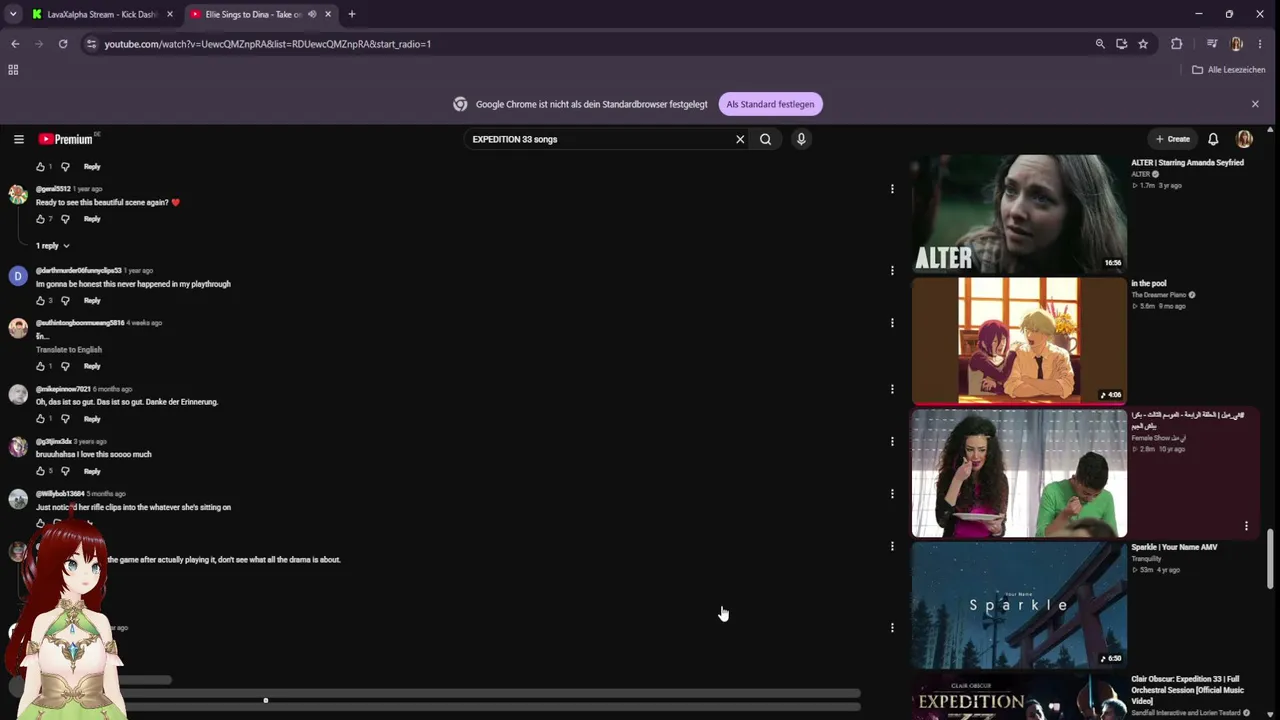Reply to 'Oh, das ist so gut' comment
The width and height of the screenshot is (1280, 720).
[x=92, y=419]
